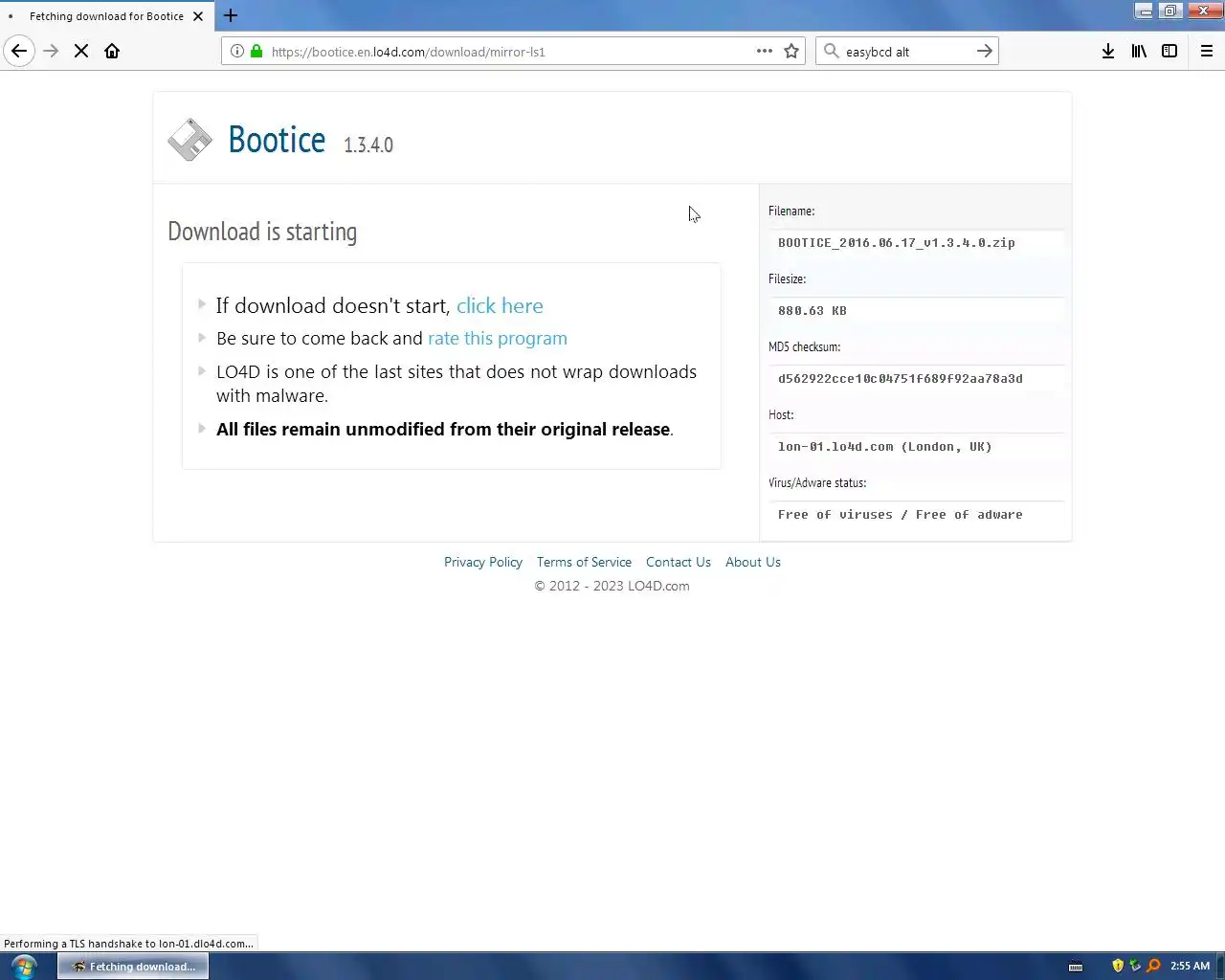The height and width of the screenshot is (980, 1225).
Task: Restore down the Firefox window
Action: click(1170, 11)
